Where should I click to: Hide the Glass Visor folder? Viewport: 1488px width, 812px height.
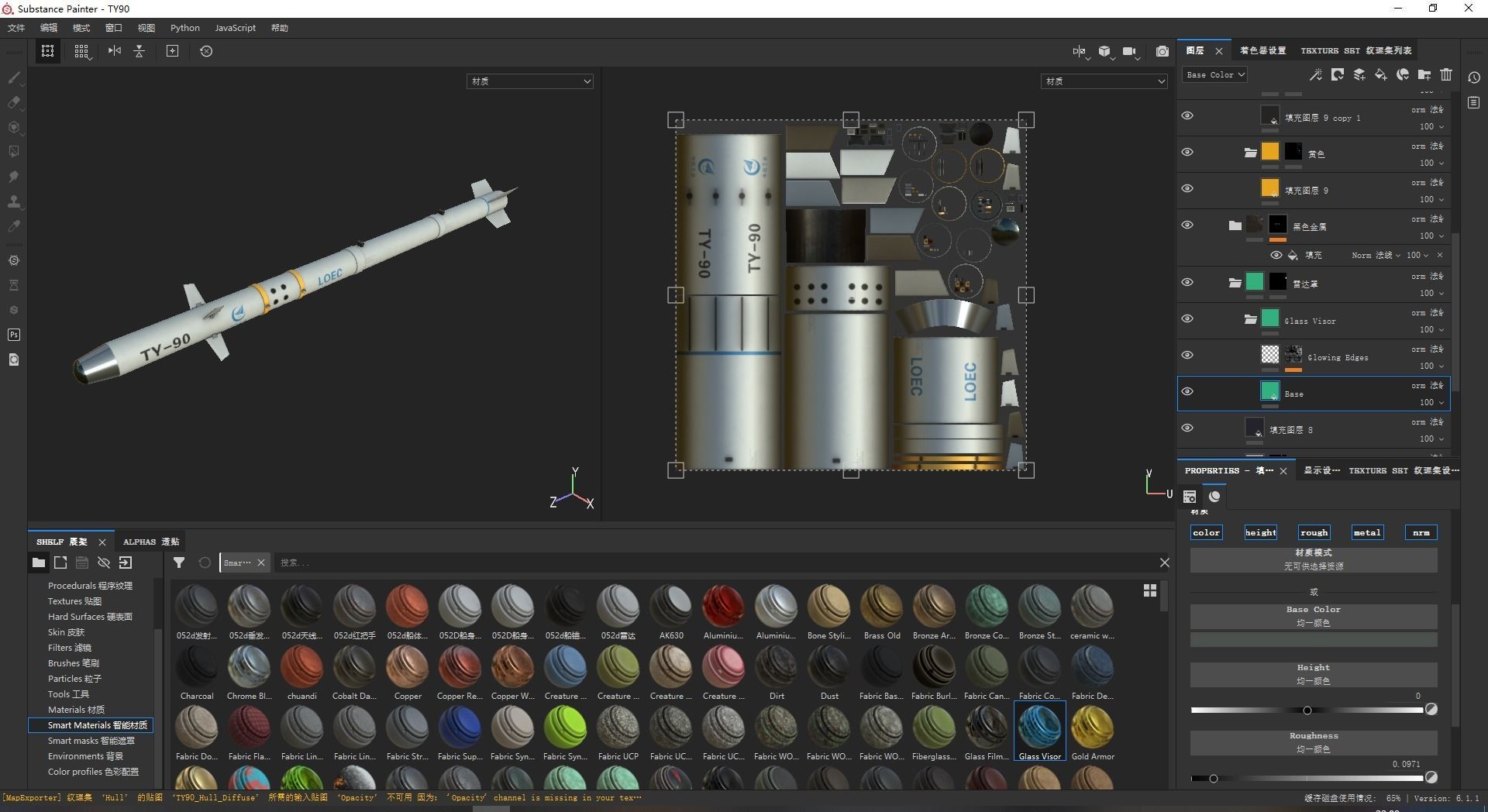(1187, 319)
